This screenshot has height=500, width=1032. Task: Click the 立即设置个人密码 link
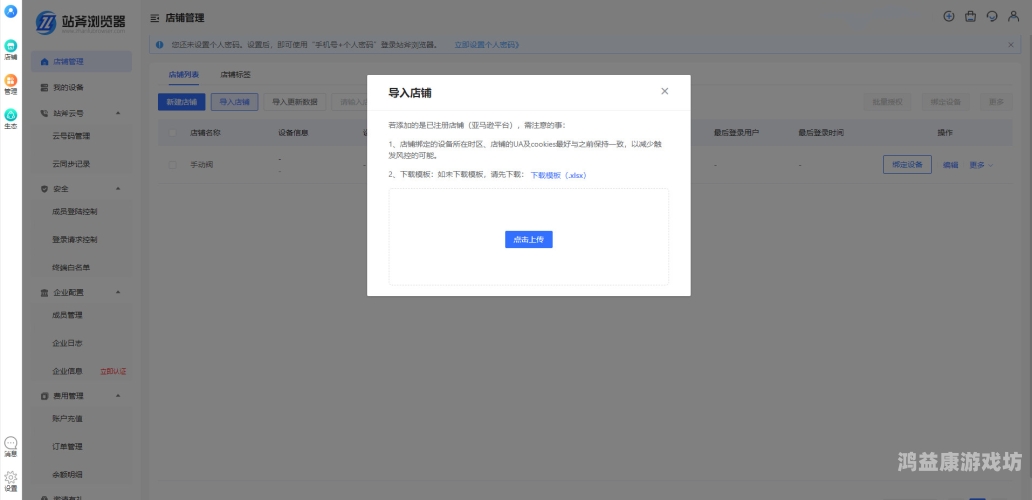click(x=487, y=45)
